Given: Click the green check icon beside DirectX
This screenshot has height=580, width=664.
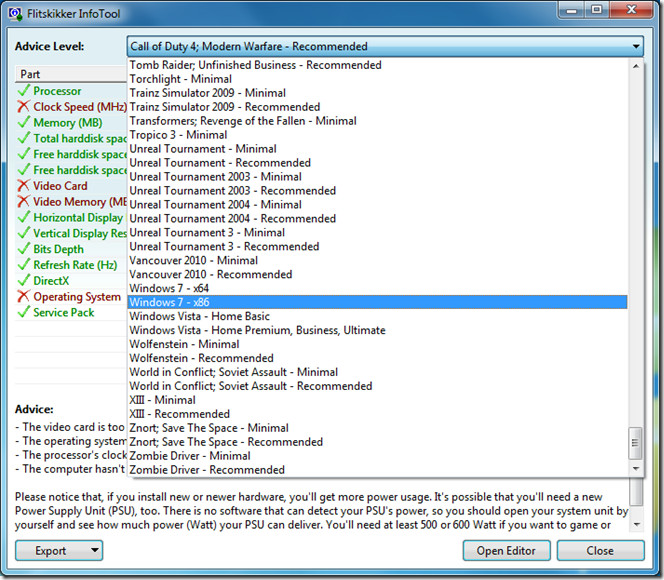Looking at the screenshot, I should (x=24, y=281).
